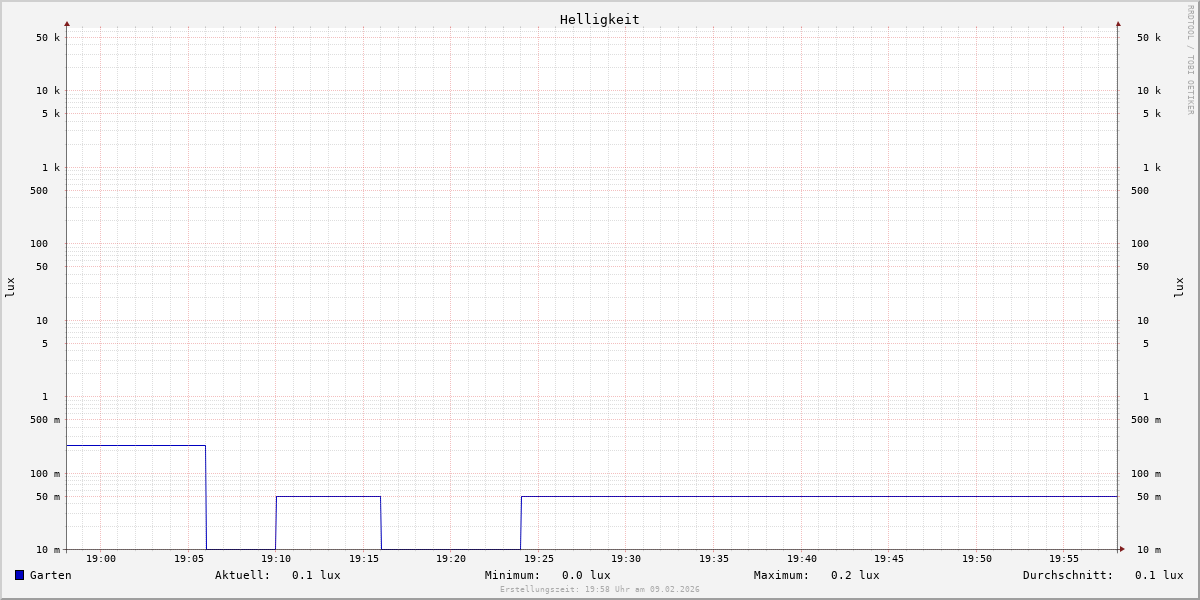Viewport: 1200px width, 600px height.
Task: Click the 100 label on left axis
Action: (39, 244)
